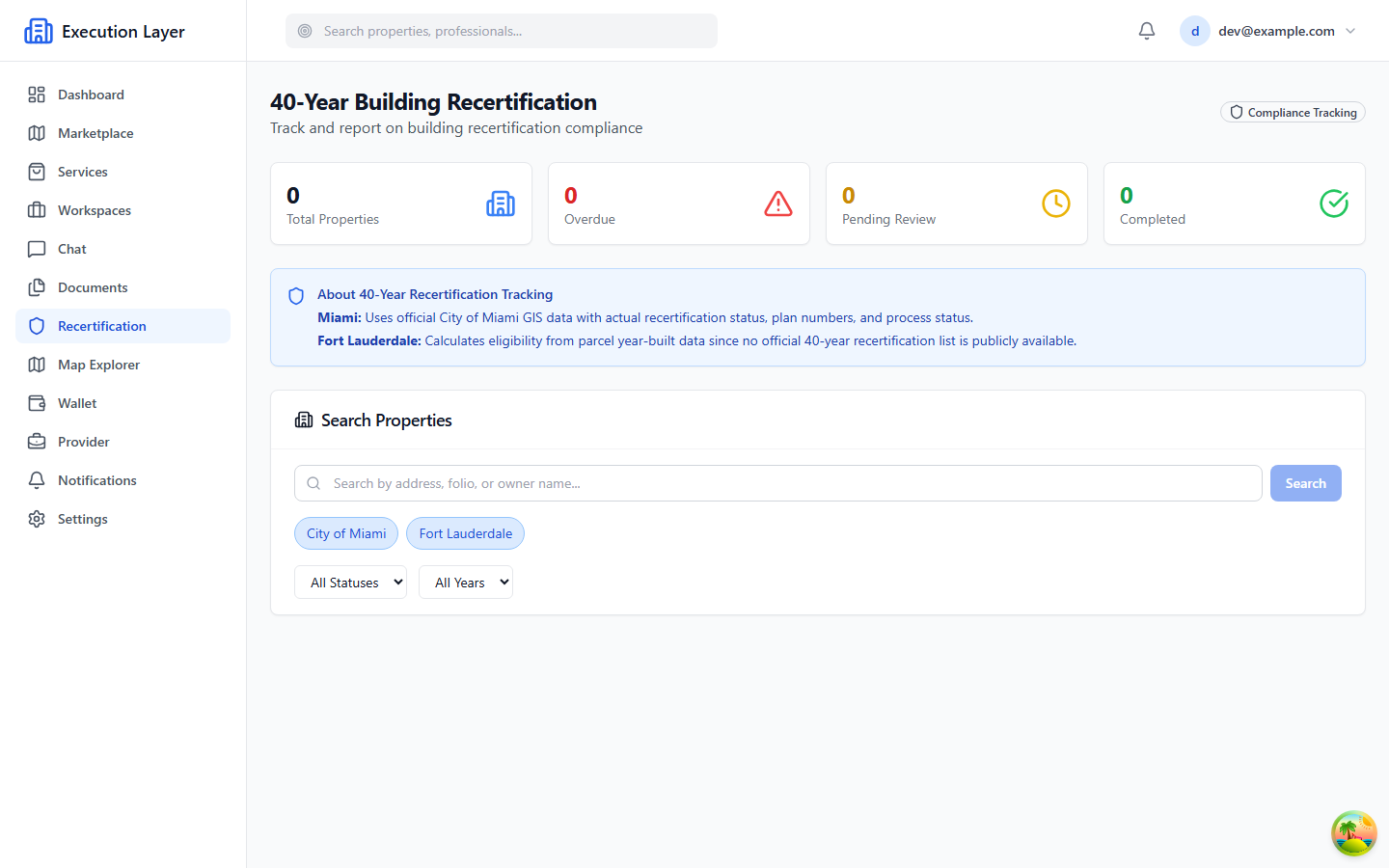
Task: Toggle the City of Miami filter chip
Action: pos(346,533)
